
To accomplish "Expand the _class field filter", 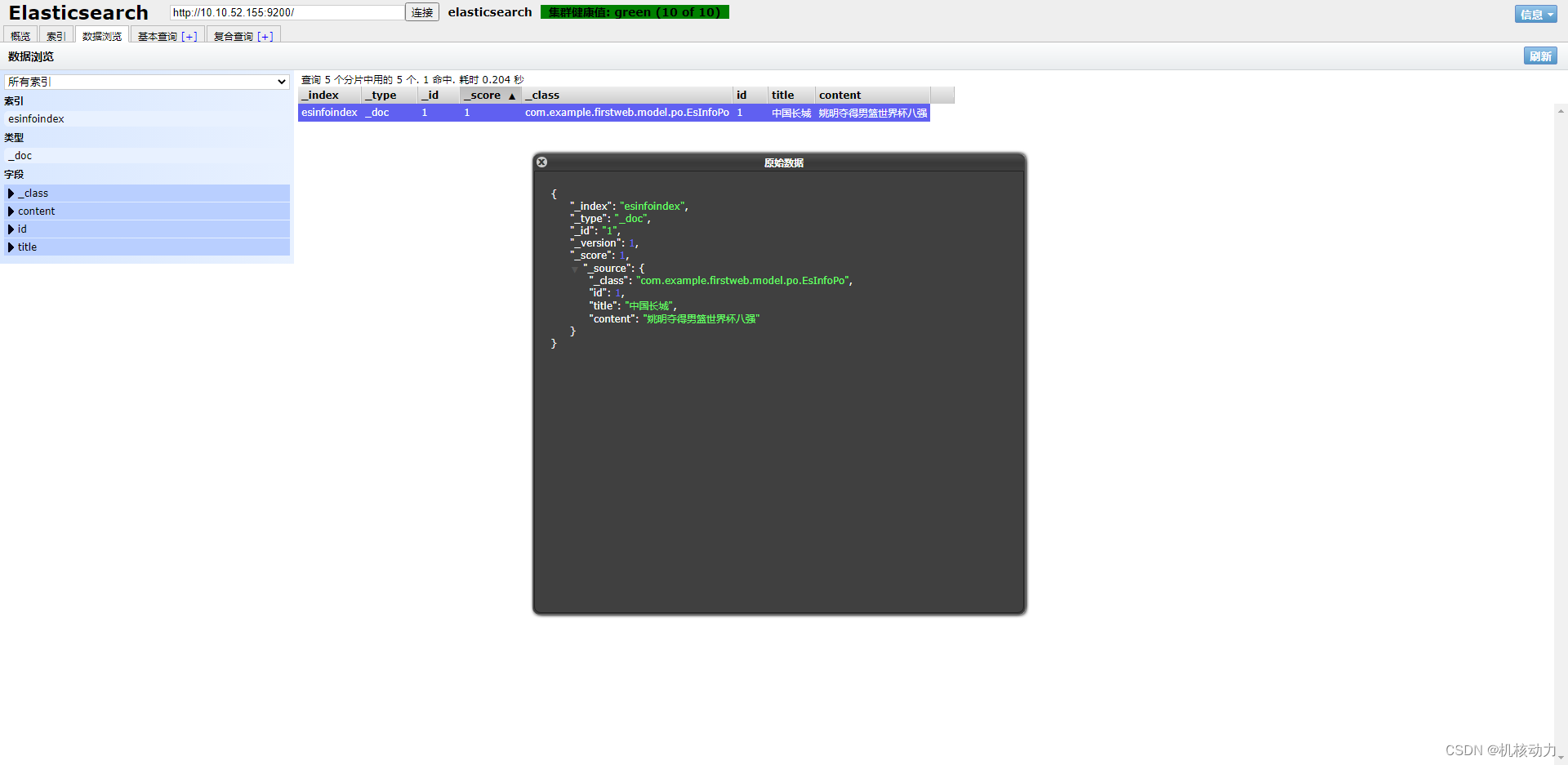I will click(147, 193).
